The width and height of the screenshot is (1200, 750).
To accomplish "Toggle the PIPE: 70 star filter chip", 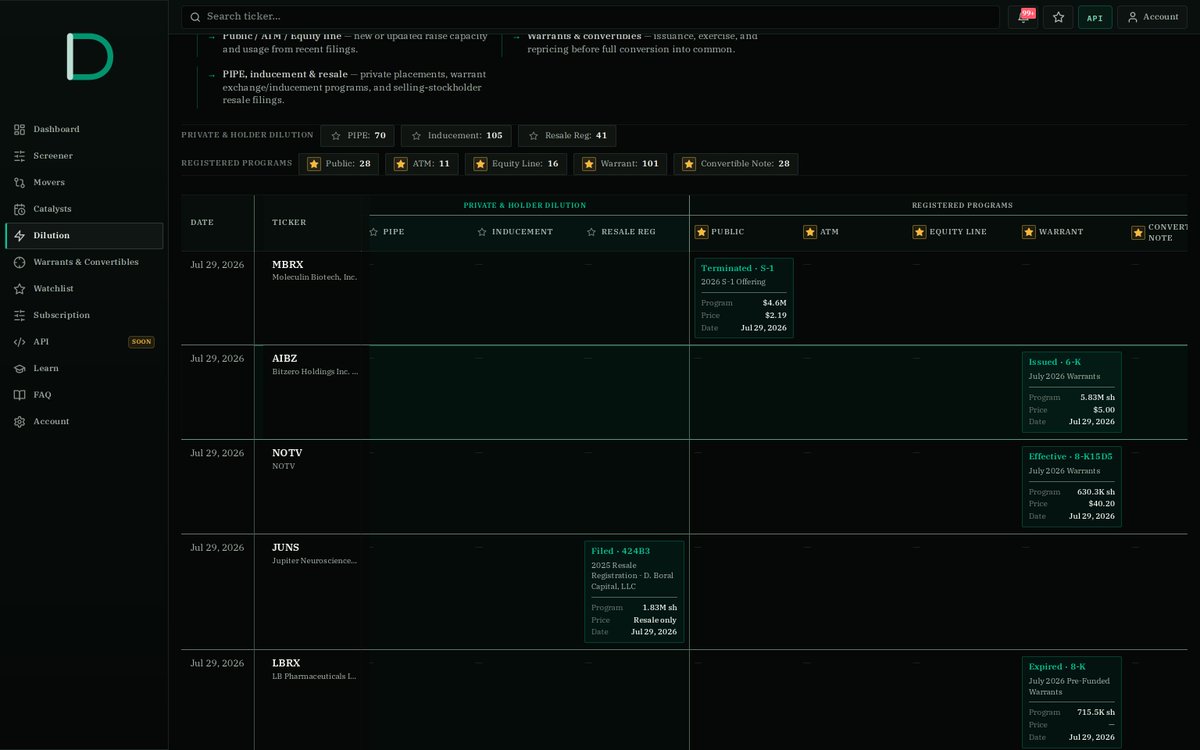I will 357,136.
